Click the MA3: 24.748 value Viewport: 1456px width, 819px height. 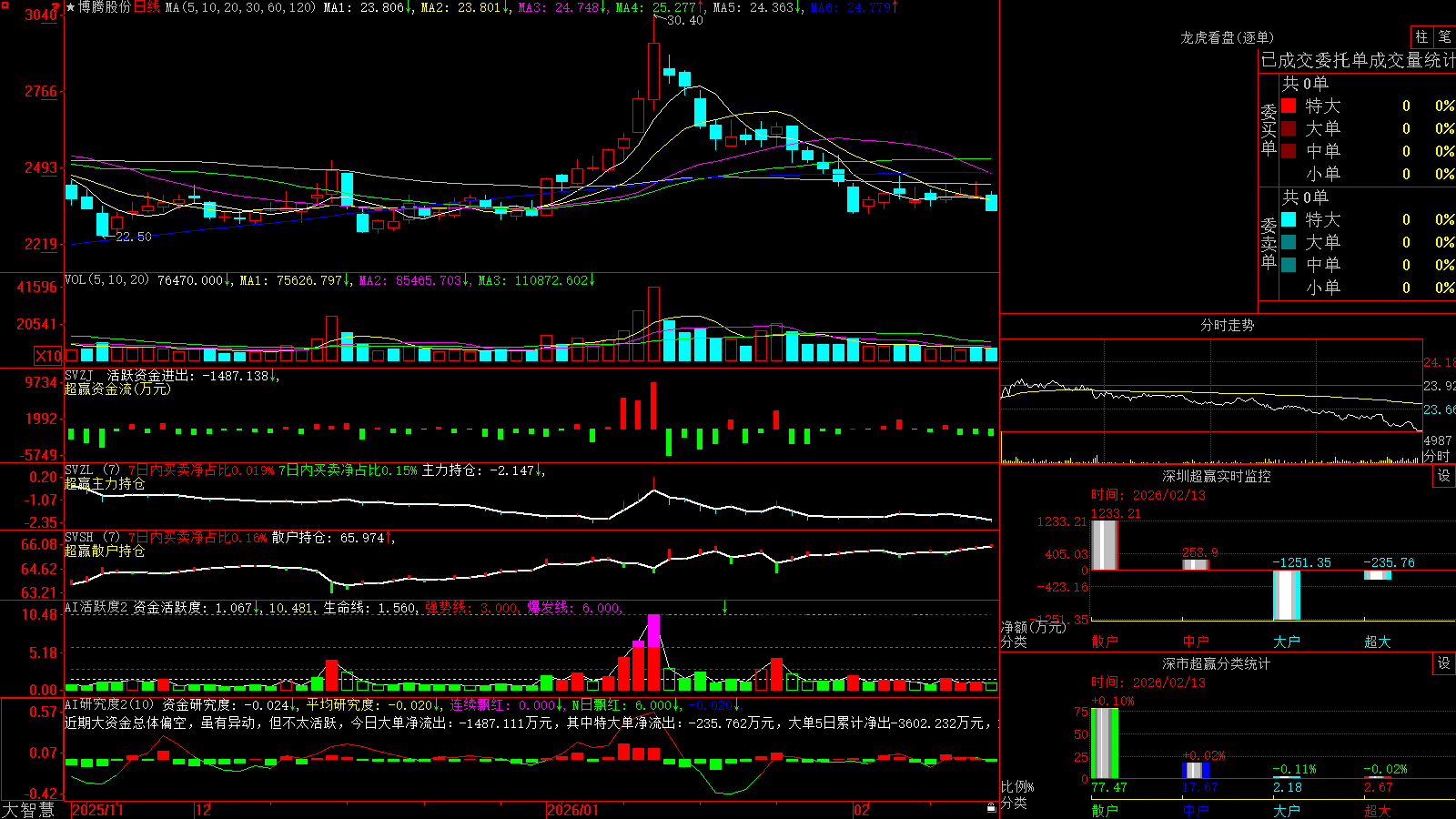click(x=561, y=7)
